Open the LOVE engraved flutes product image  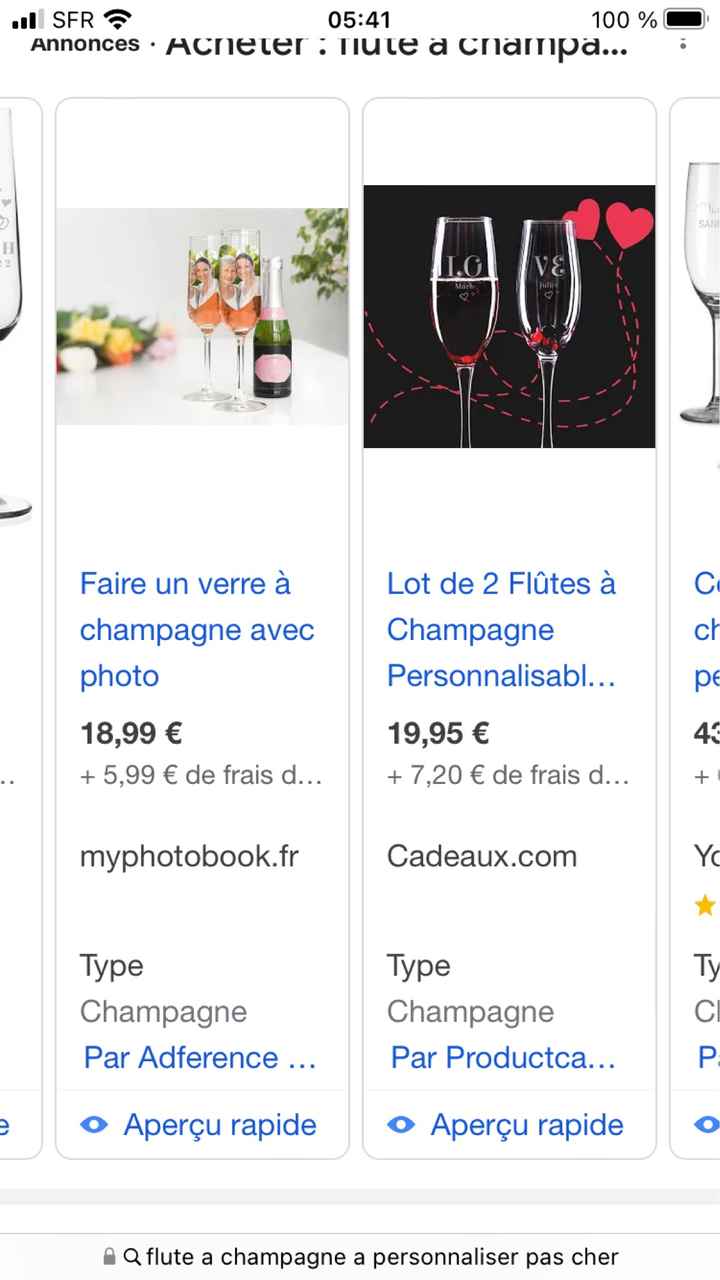pyautogui.click(x=509, y=316)
